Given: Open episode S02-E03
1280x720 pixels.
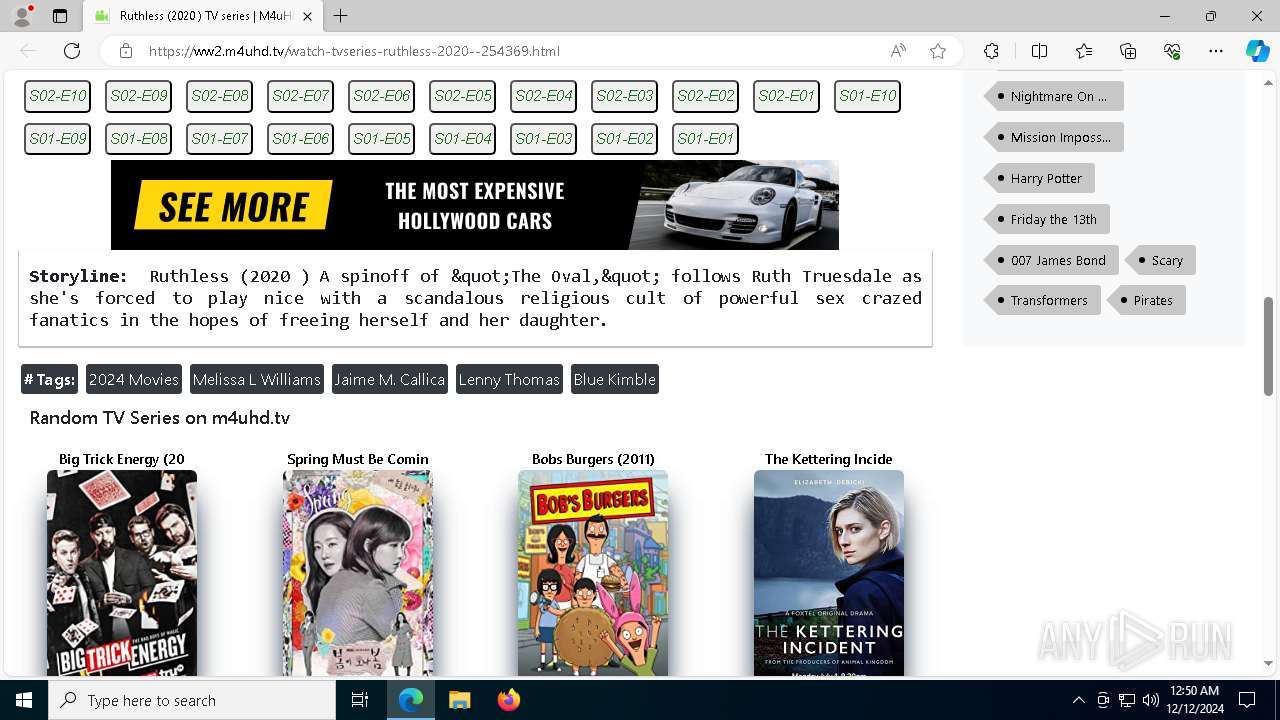Looking at the screenshot, I should click(624, 96).
